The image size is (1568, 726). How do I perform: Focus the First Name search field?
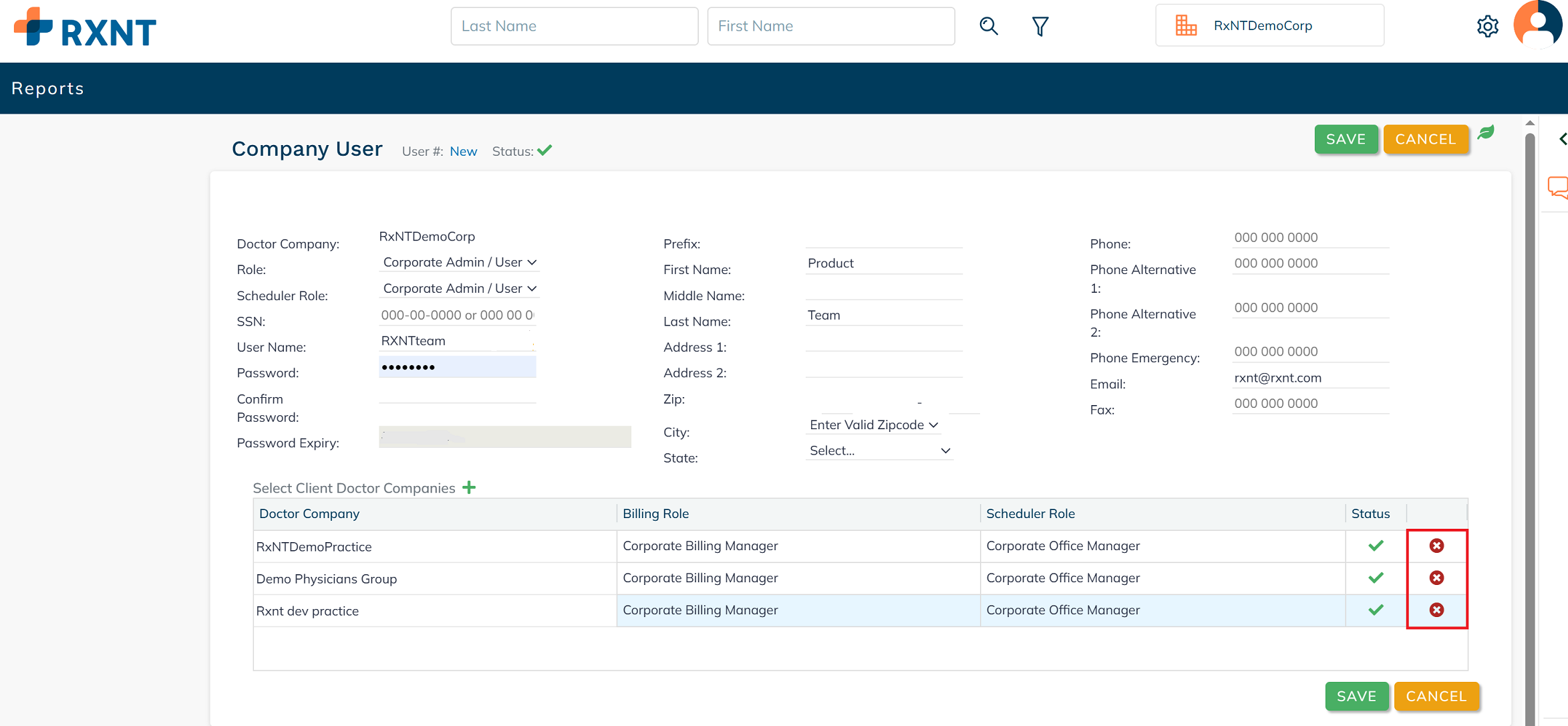[x=831, y=26]
